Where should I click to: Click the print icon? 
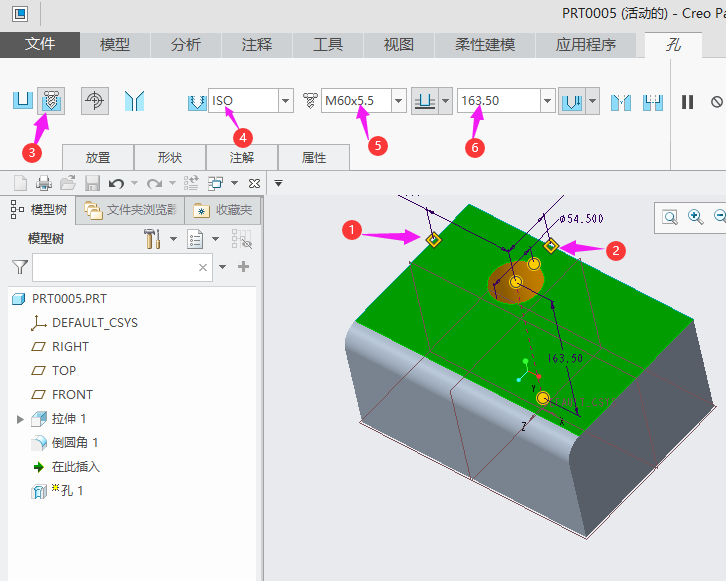[x=44, y=183]
